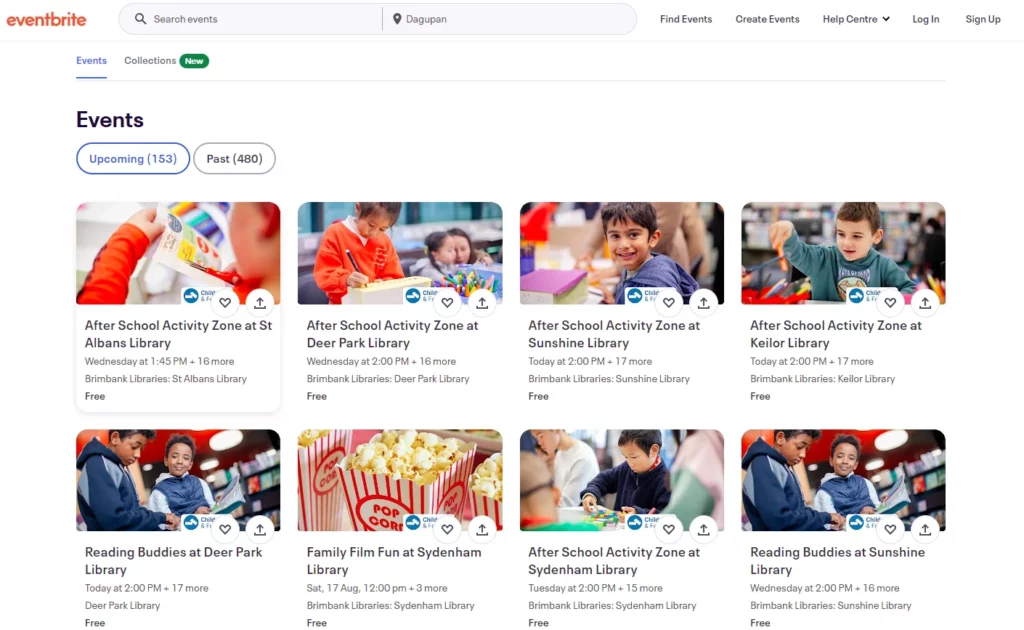Show Upcoming (153) events
Screen dimensions: 1024x630
tap(133, 159)
